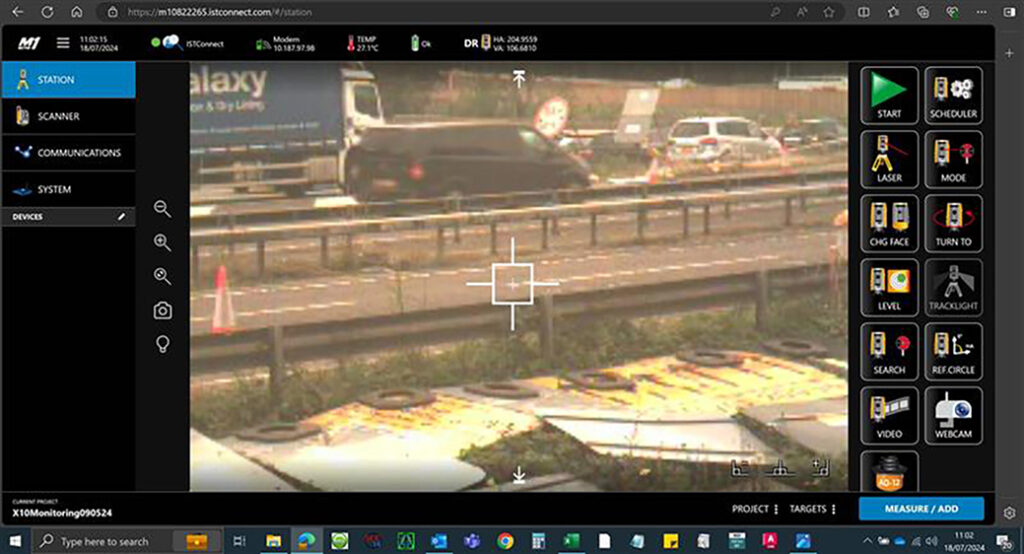Click the Windows taskbar search box
The image size is (1024, 554).
pyautogui.click(x=105, y=541)
